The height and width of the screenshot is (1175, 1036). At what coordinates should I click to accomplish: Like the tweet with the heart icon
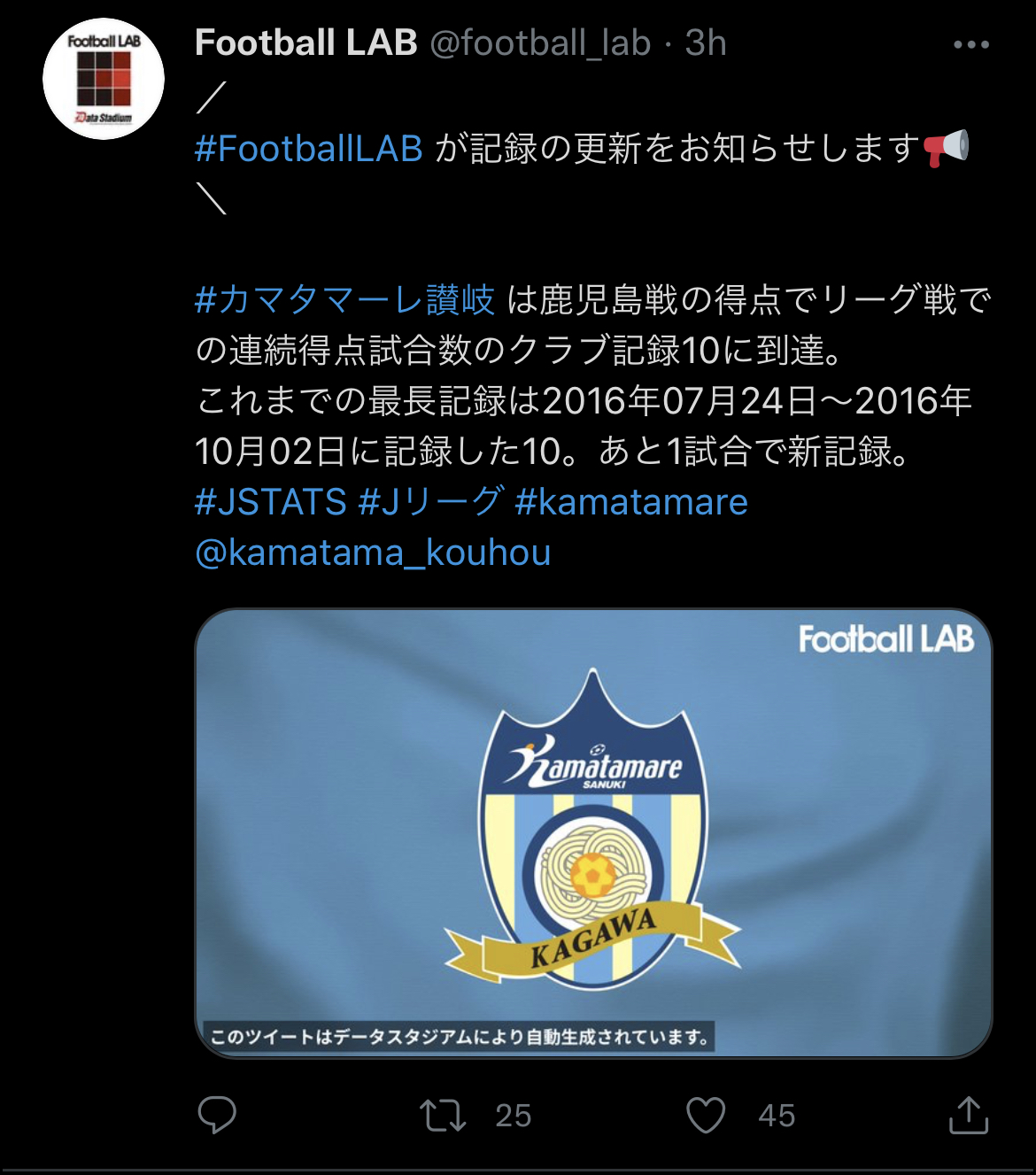coord(706,1115)
